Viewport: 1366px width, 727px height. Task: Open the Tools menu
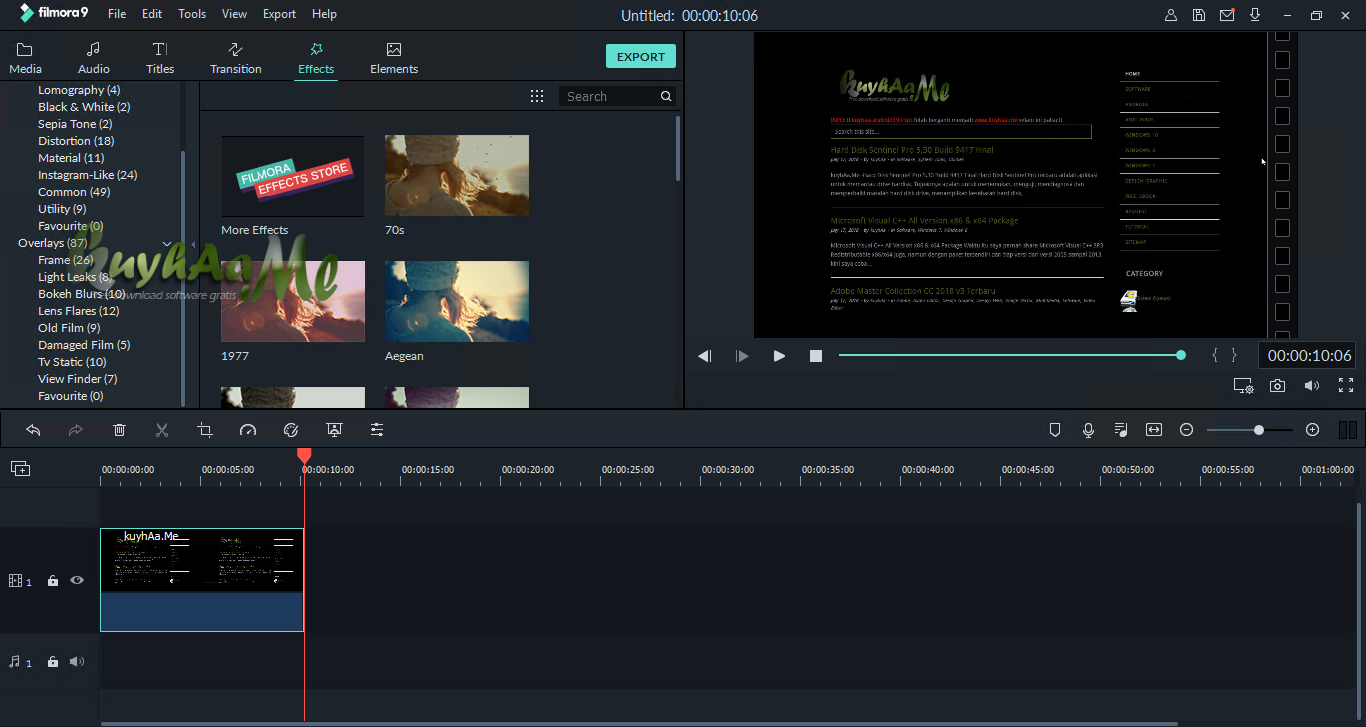[x=192, y=14]
